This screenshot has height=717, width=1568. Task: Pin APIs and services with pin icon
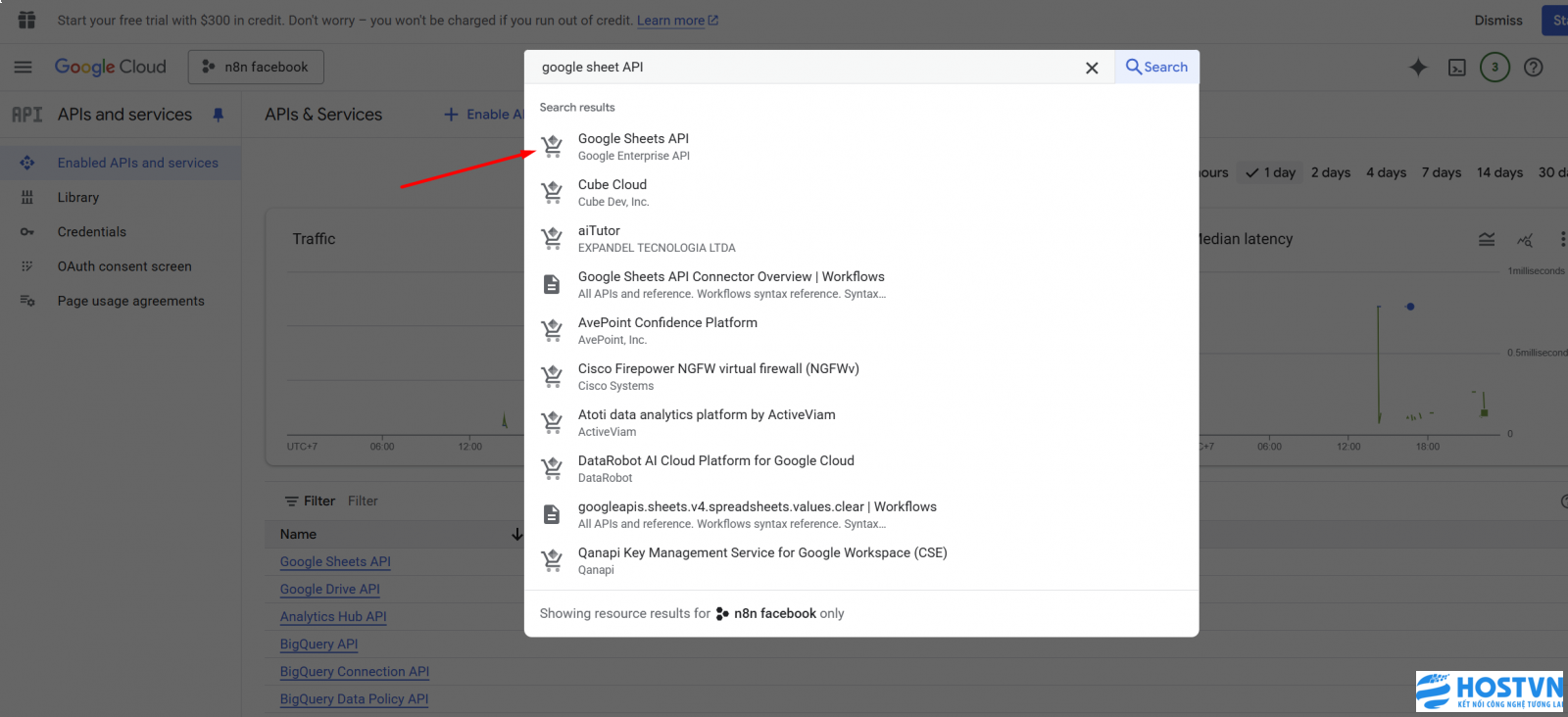point(219,115)
